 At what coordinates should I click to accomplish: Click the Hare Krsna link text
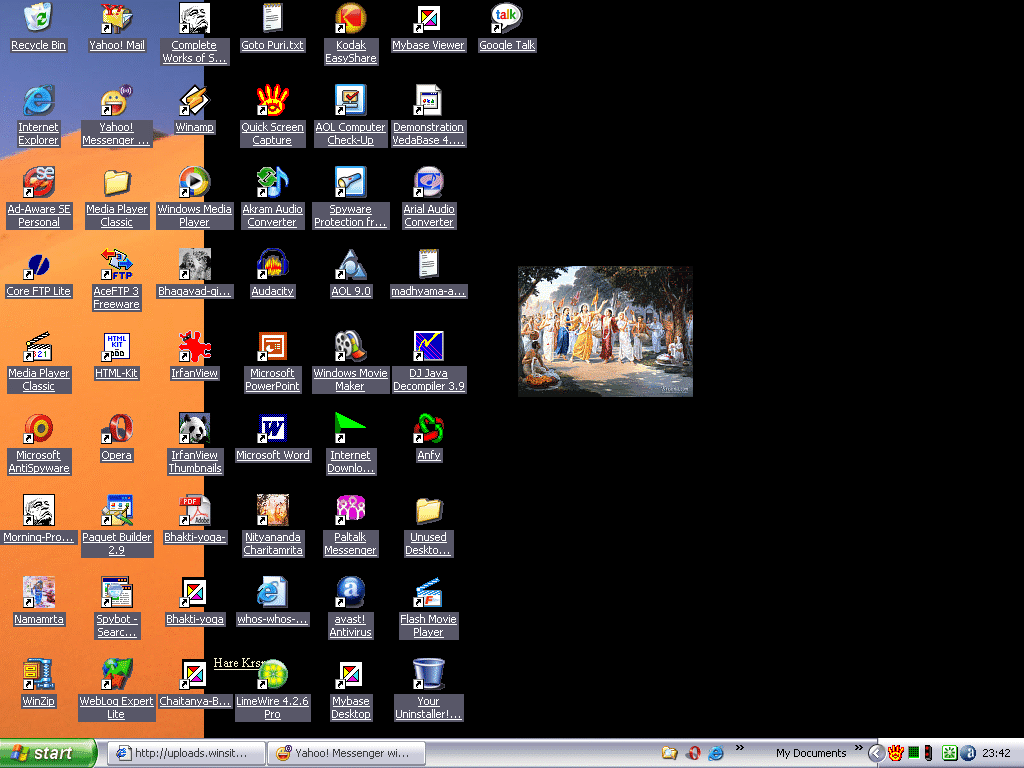236,663
